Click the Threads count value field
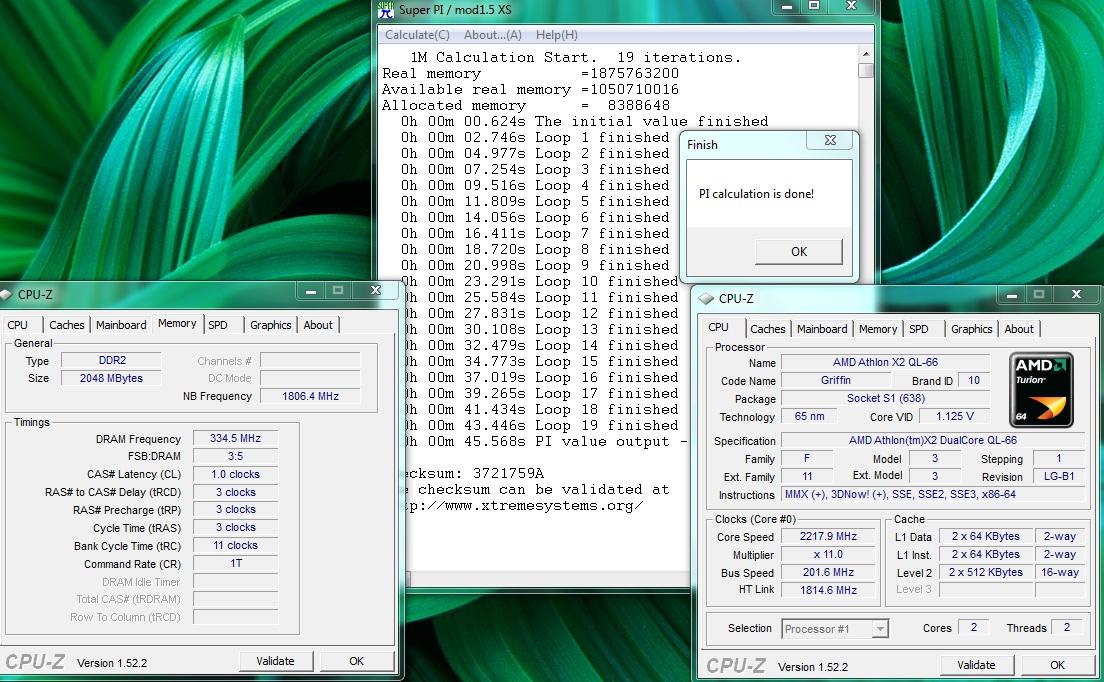Viewport: 1104px width, 682px height. point(1067,627)
